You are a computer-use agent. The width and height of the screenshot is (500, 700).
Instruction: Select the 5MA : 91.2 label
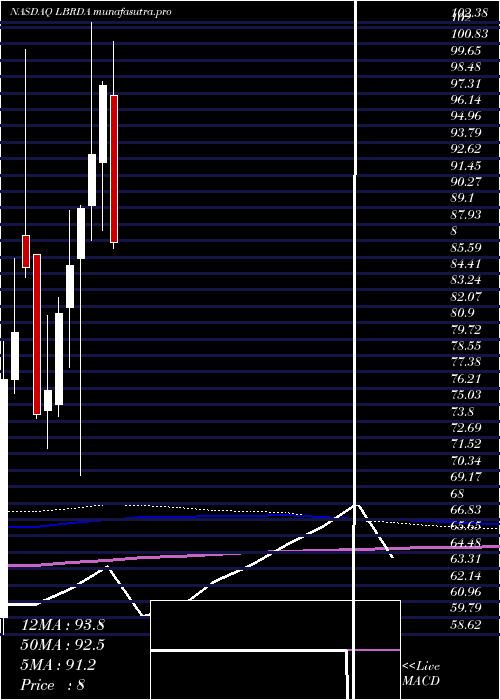click(58, 665)
